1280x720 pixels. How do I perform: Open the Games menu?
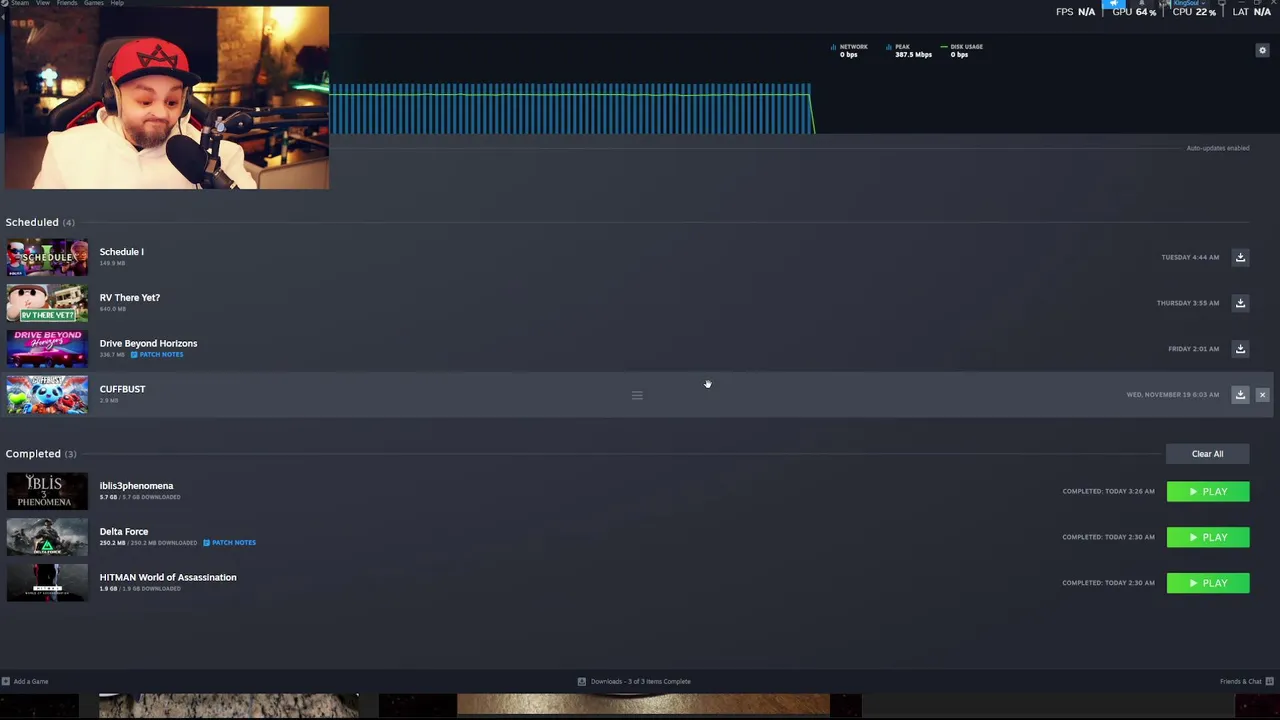[x=93, y=3]
